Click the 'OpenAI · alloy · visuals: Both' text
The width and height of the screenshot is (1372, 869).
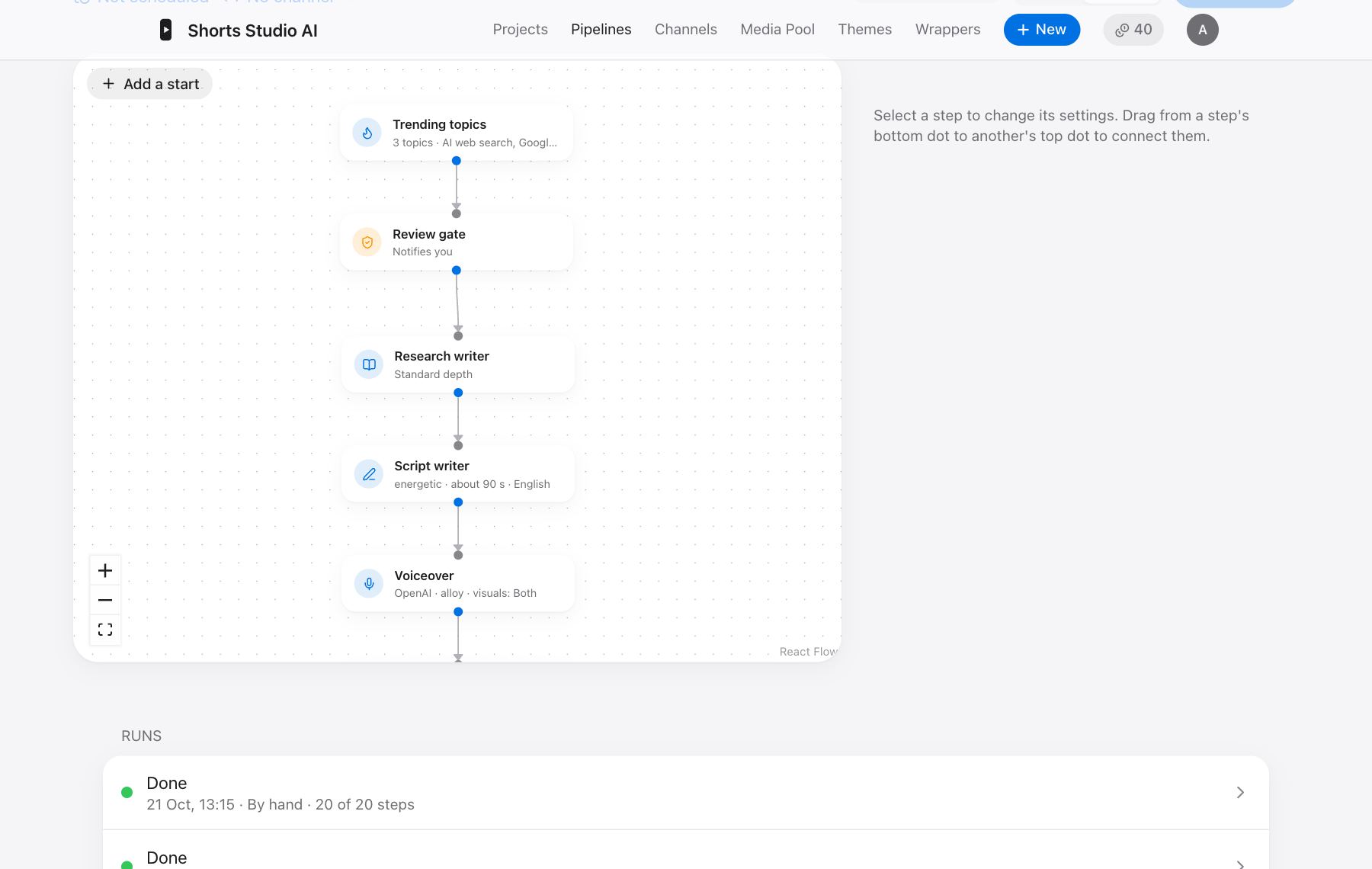pyautogui.click(x=465, y=593)
